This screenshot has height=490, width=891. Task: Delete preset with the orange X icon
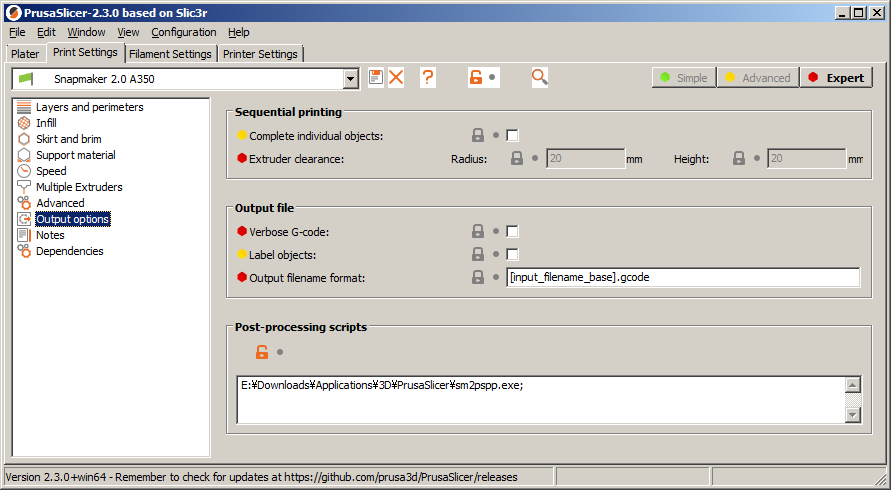(396, 77)
